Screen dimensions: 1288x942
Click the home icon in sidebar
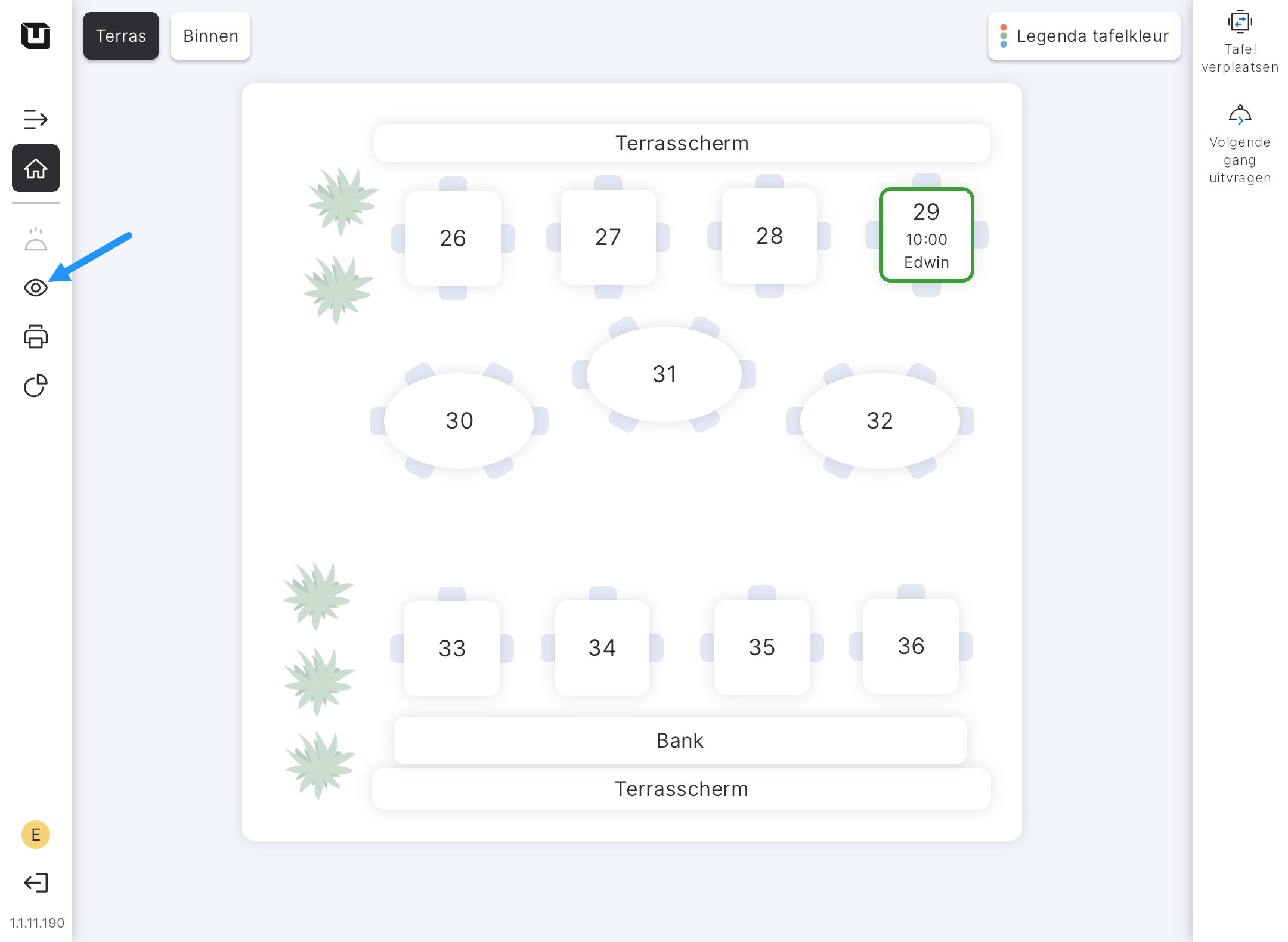(35, 169)
